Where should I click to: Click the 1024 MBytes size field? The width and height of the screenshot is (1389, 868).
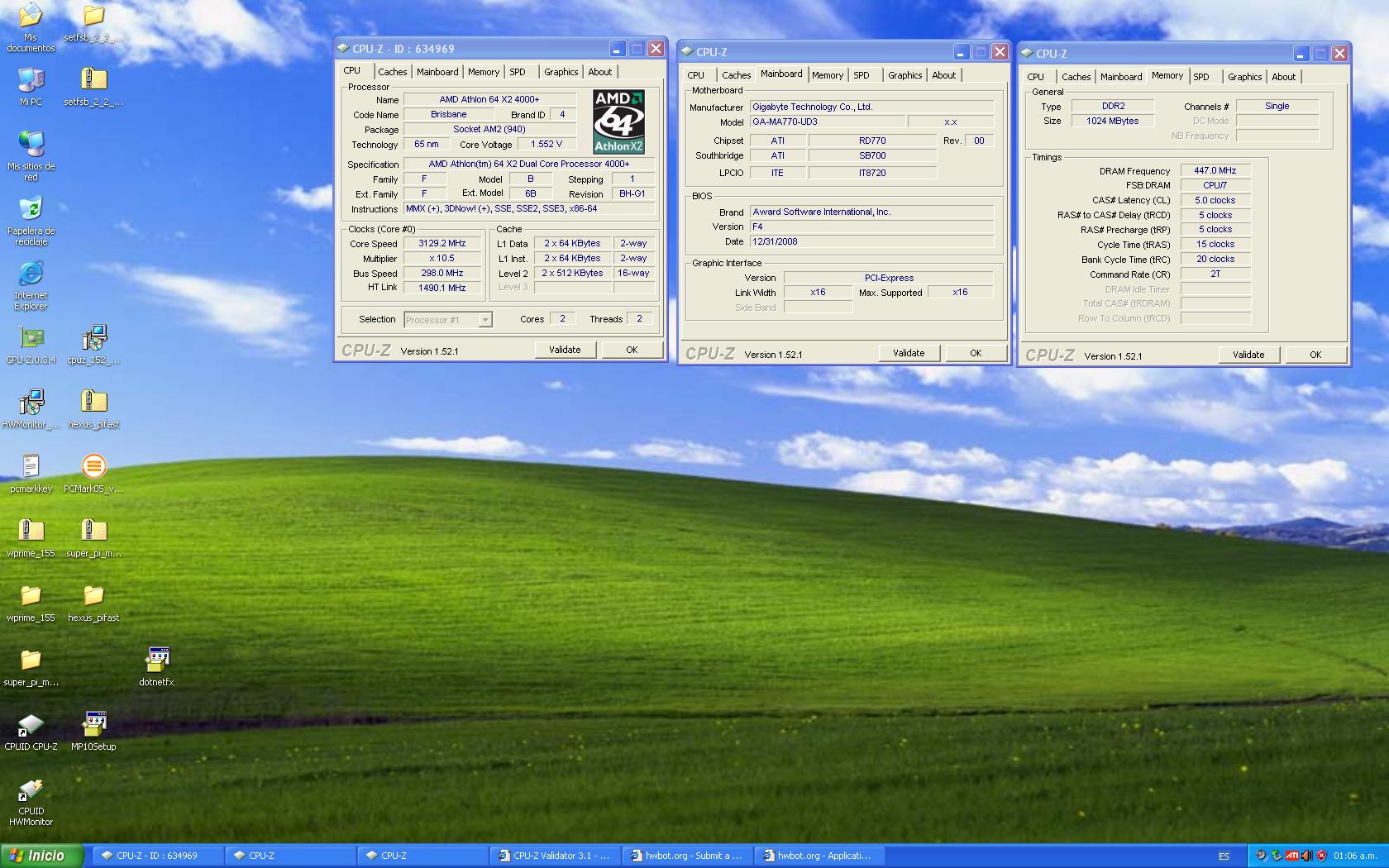(x=1113, y=121)
